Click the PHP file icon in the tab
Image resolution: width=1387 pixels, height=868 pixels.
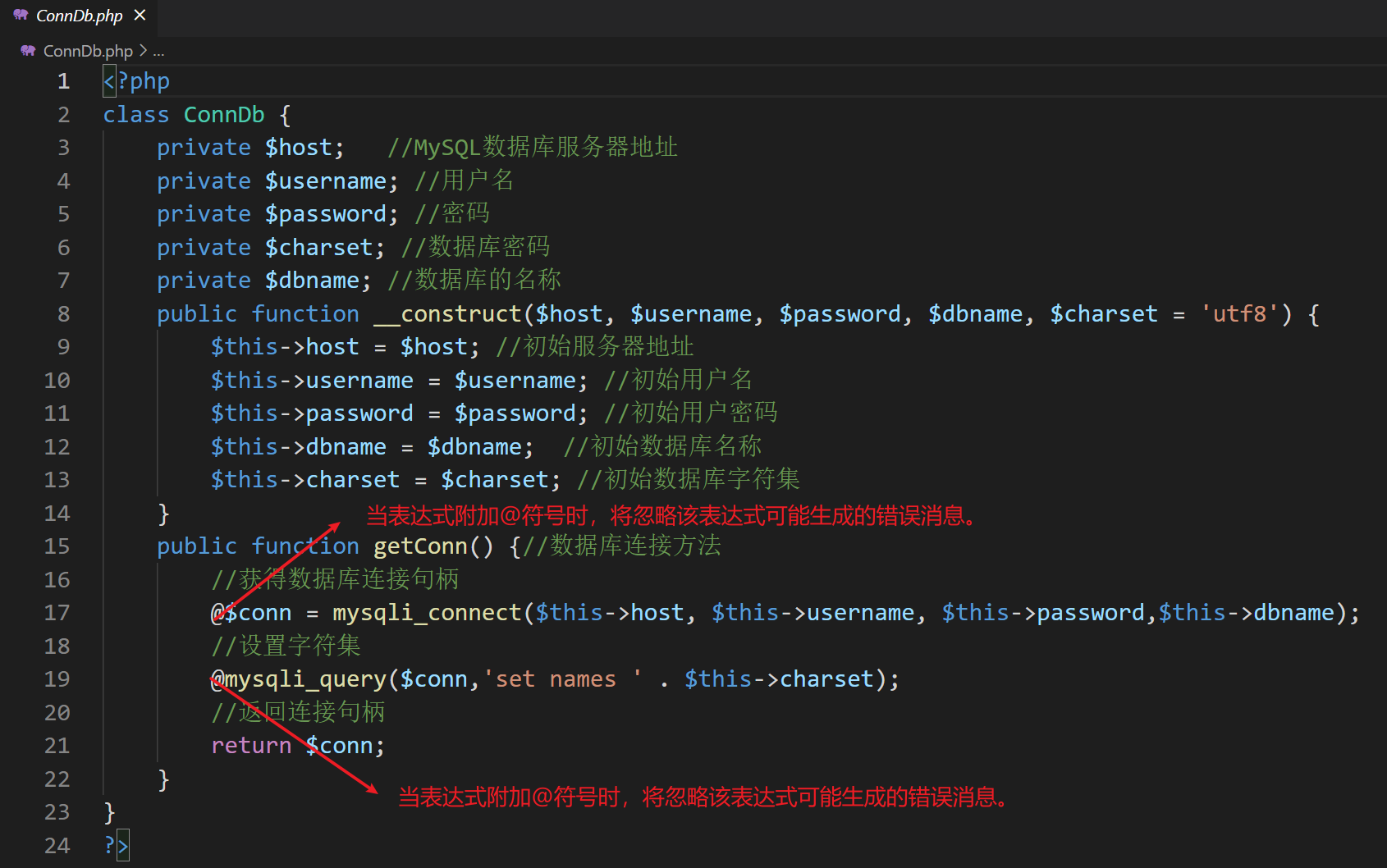coord(21,16)
